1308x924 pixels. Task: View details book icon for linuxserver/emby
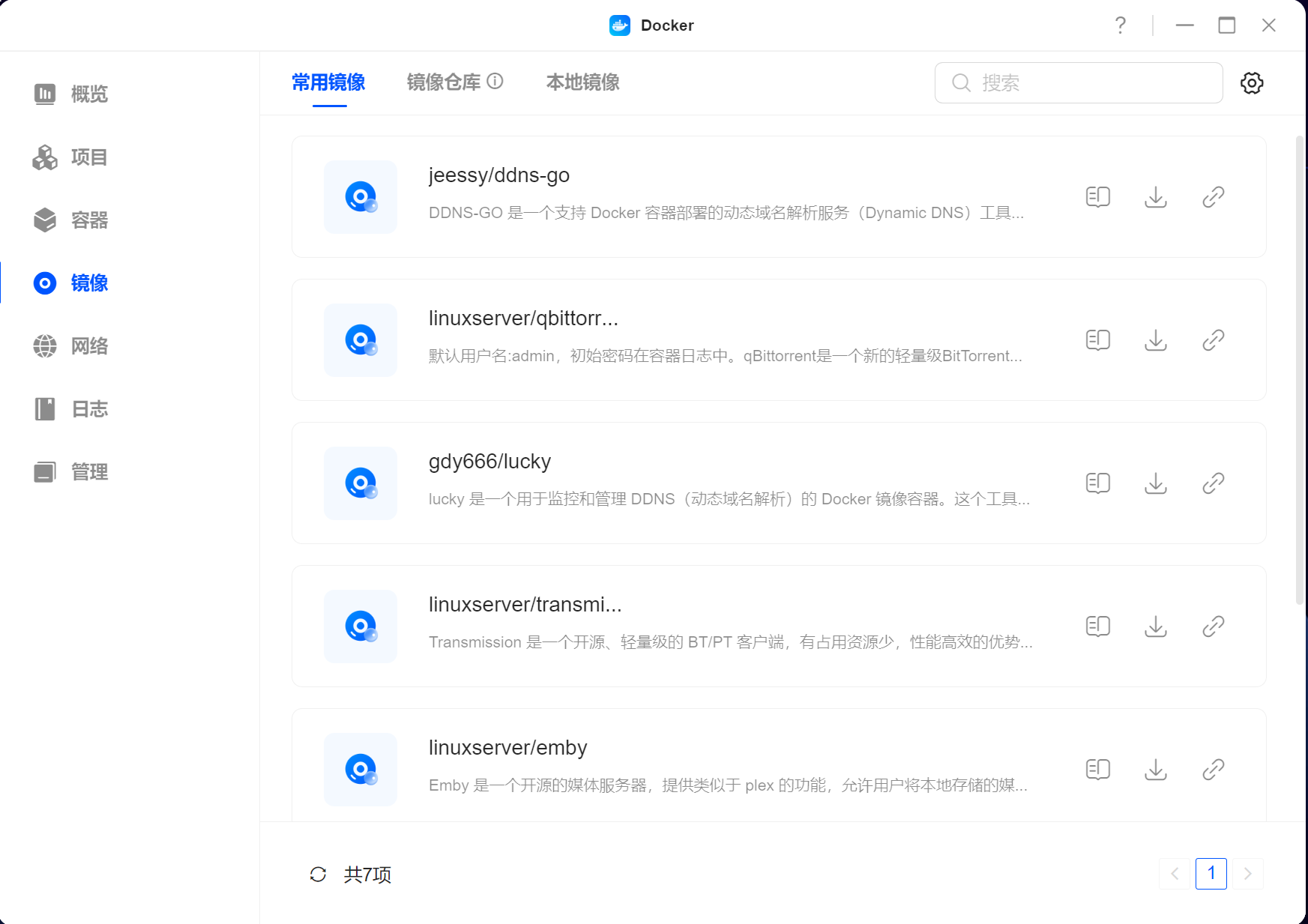click(1098, 770)
